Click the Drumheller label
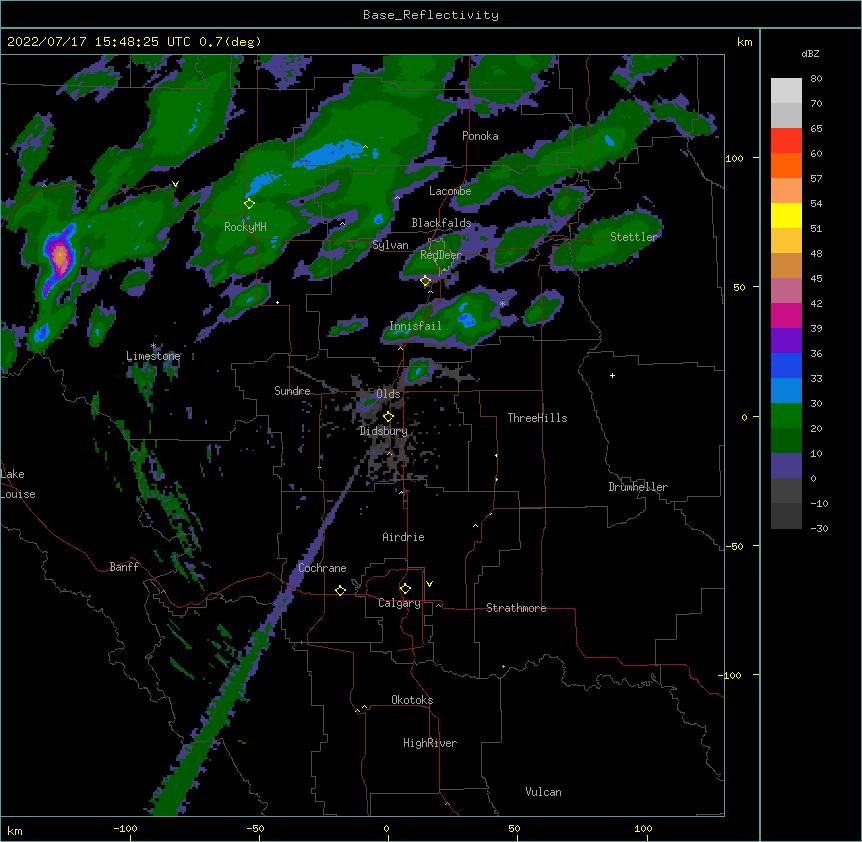 [638, 487]
